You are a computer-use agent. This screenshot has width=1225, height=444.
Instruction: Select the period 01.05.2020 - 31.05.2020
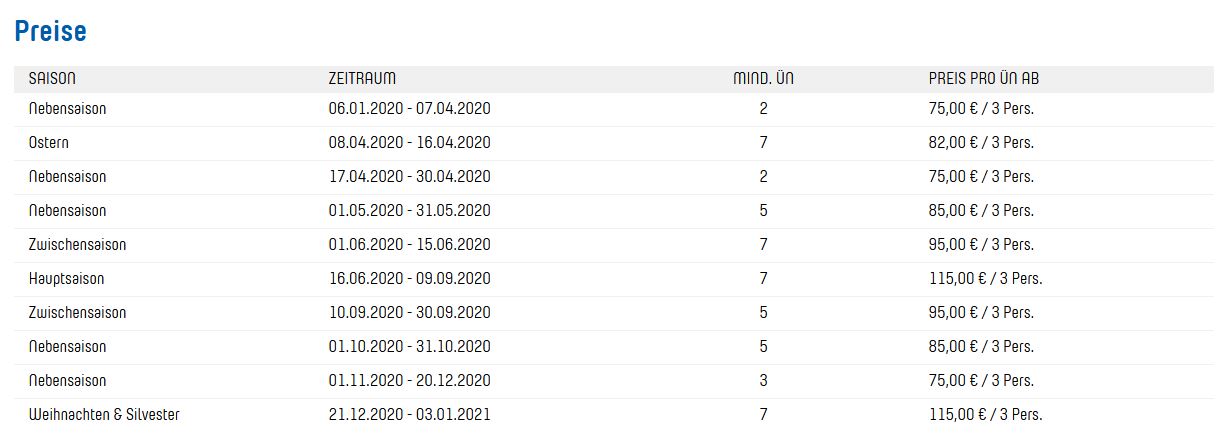click(x=409, y=211)
